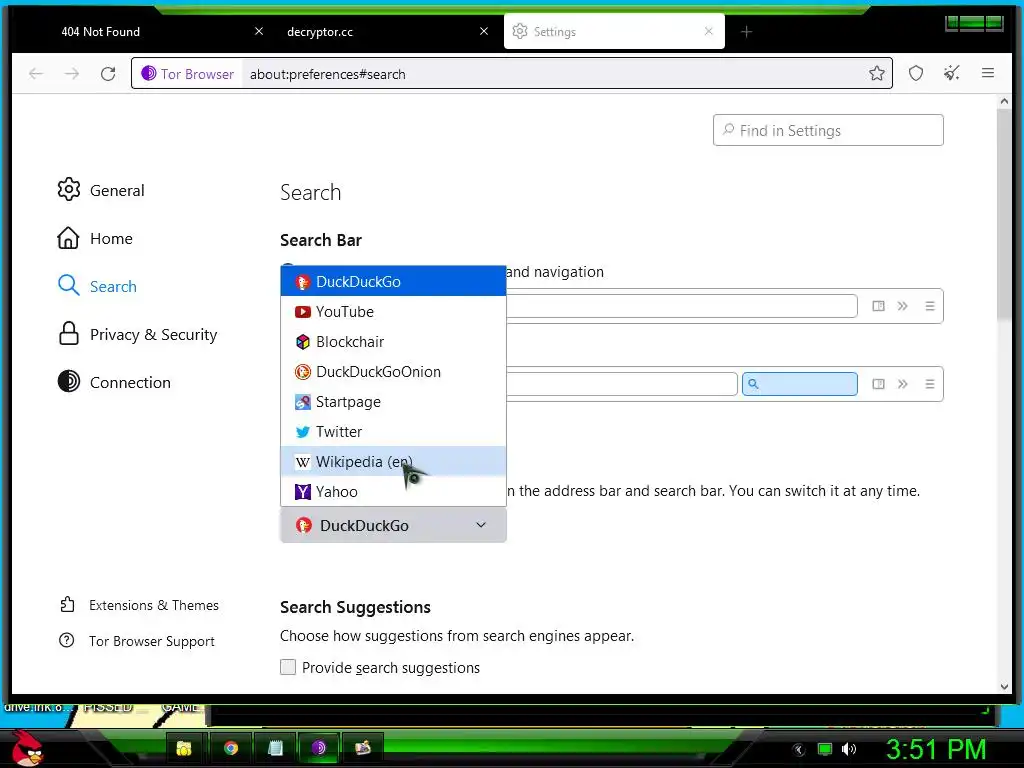The height and width of the screenshot is (768, 1024).
Task: Open the notepad taskbar icon
Action: [275, 748]
